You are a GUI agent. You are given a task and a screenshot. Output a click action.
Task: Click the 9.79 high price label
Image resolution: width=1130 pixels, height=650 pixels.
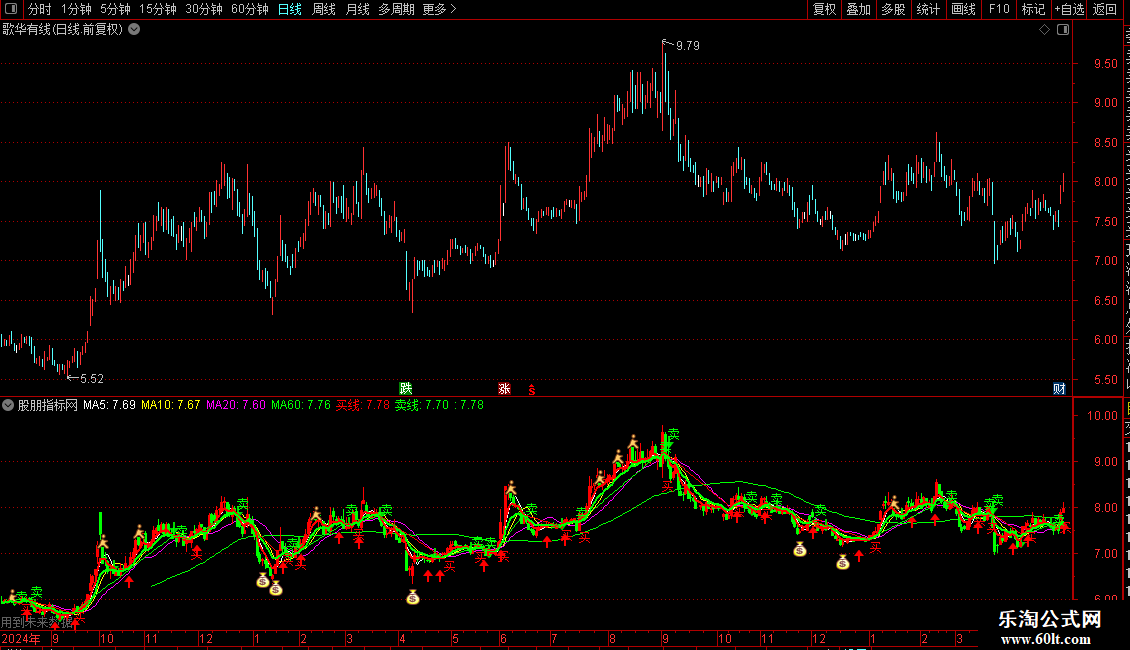point(688,46)
